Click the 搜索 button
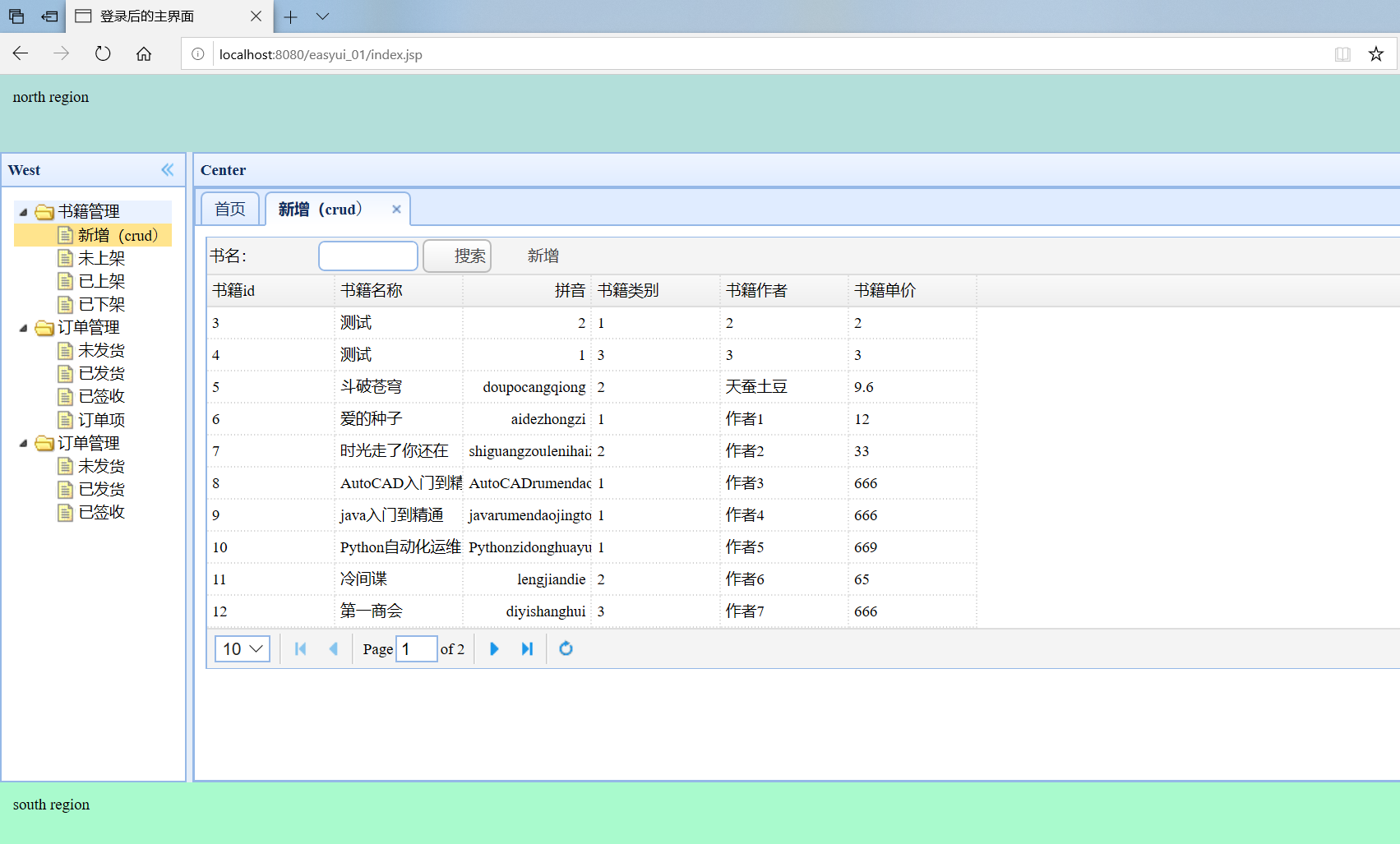The image size is (1400, 844). tap(457, 256)
